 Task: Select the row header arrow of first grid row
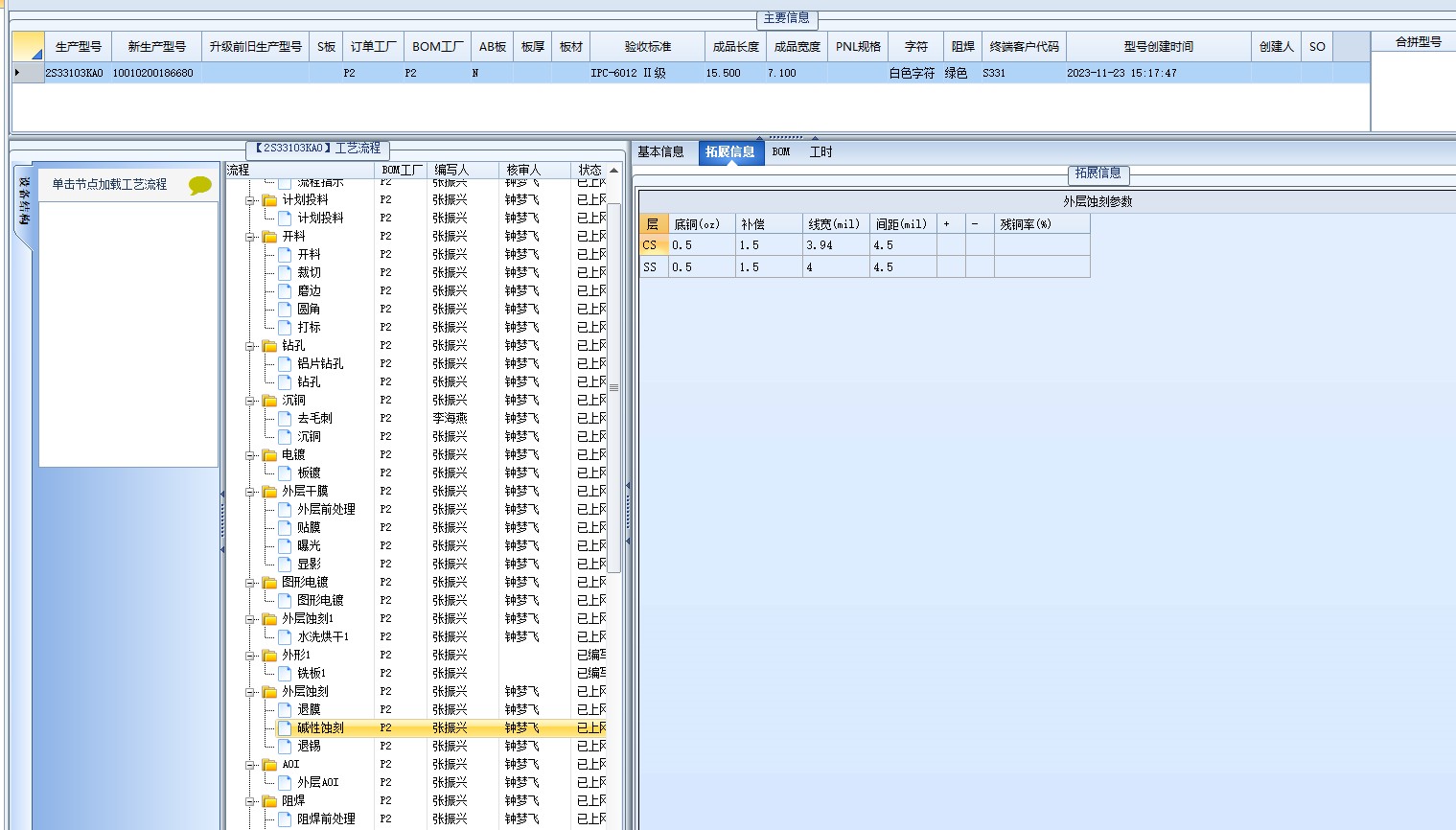[28, 73]
